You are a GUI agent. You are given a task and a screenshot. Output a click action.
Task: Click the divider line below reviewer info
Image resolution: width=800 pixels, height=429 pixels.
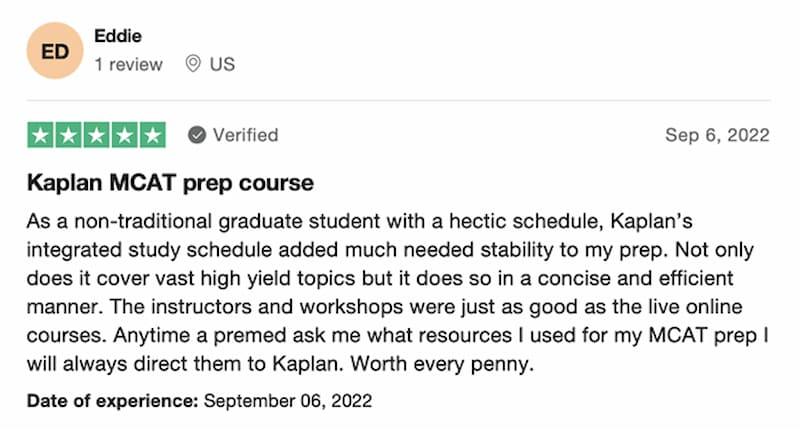tap(398, 100)
